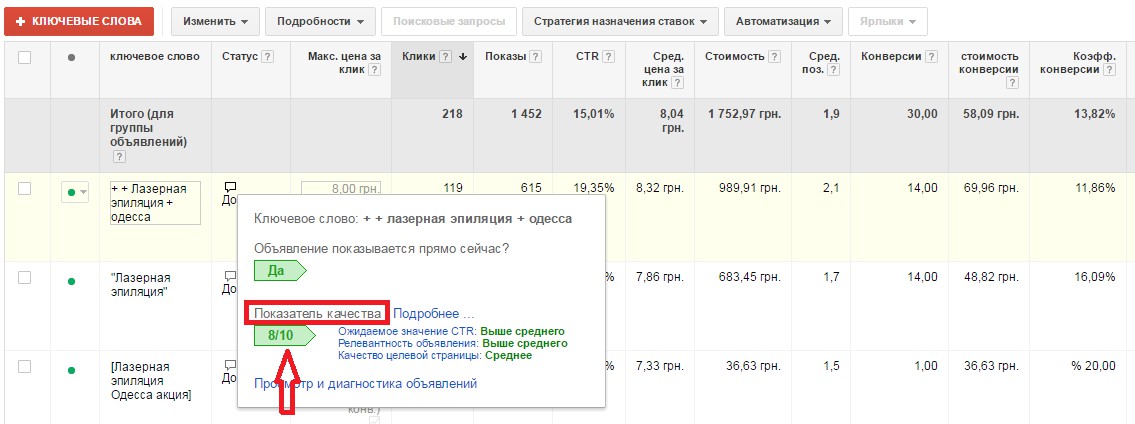
Task: Click the 48,82 грн. conversion cost cell
Action: pos(992,276)
